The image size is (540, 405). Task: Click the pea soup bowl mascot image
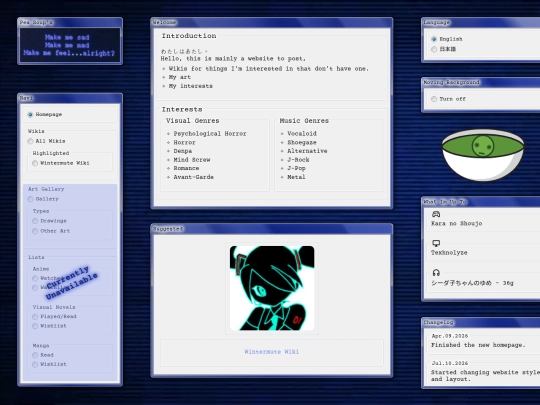[483, 155]
